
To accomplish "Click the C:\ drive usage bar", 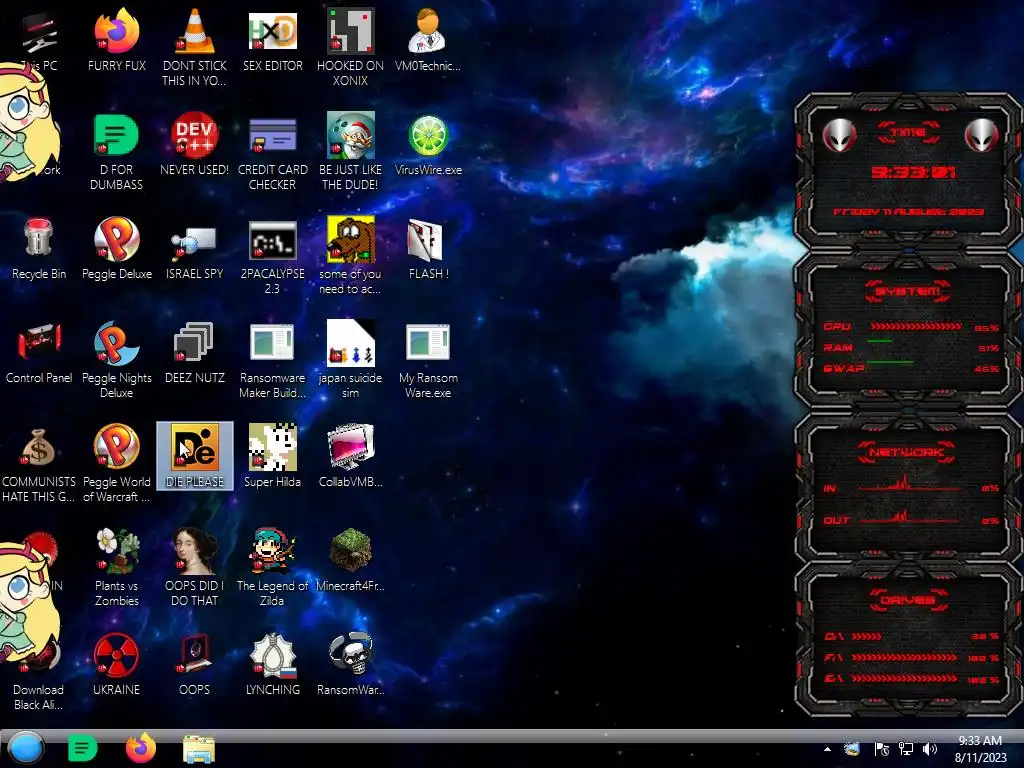I will click(x=867, y=636).
